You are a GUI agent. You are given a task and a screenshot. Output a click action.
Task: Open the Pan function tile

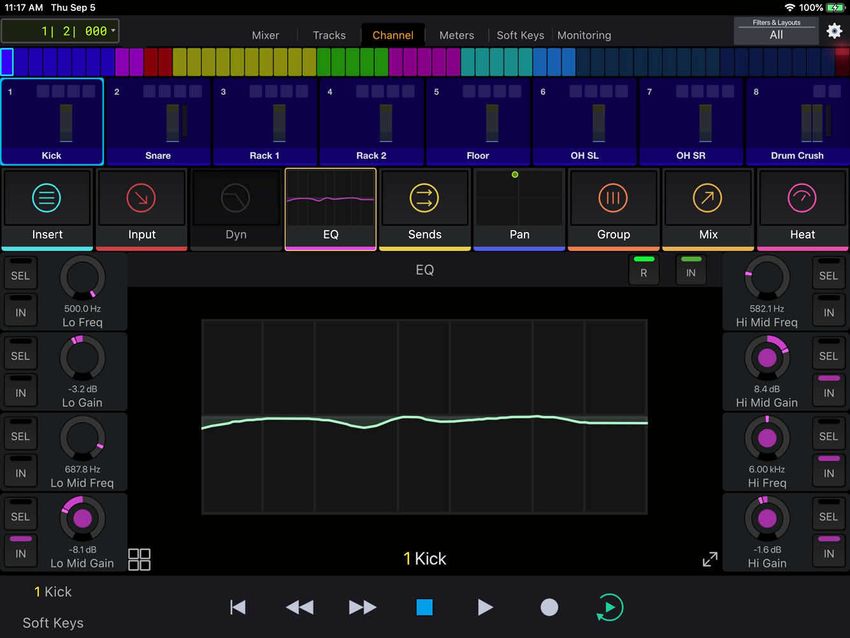519,209
